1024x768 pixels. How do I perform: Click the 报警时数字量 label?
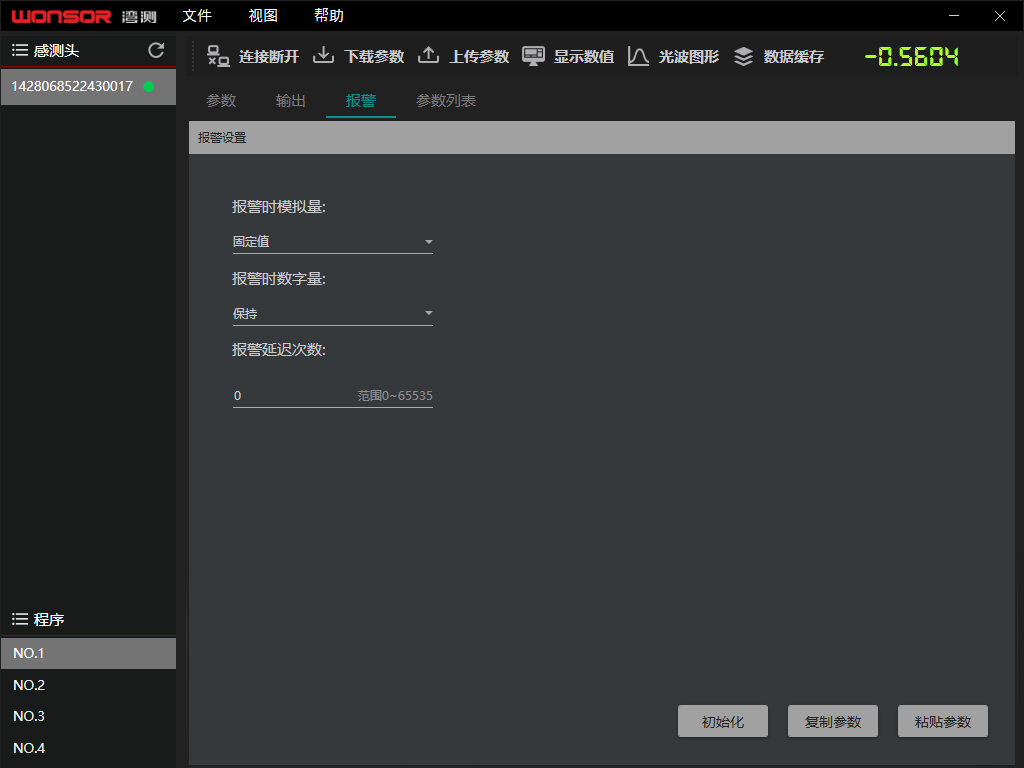pos(279,279)
